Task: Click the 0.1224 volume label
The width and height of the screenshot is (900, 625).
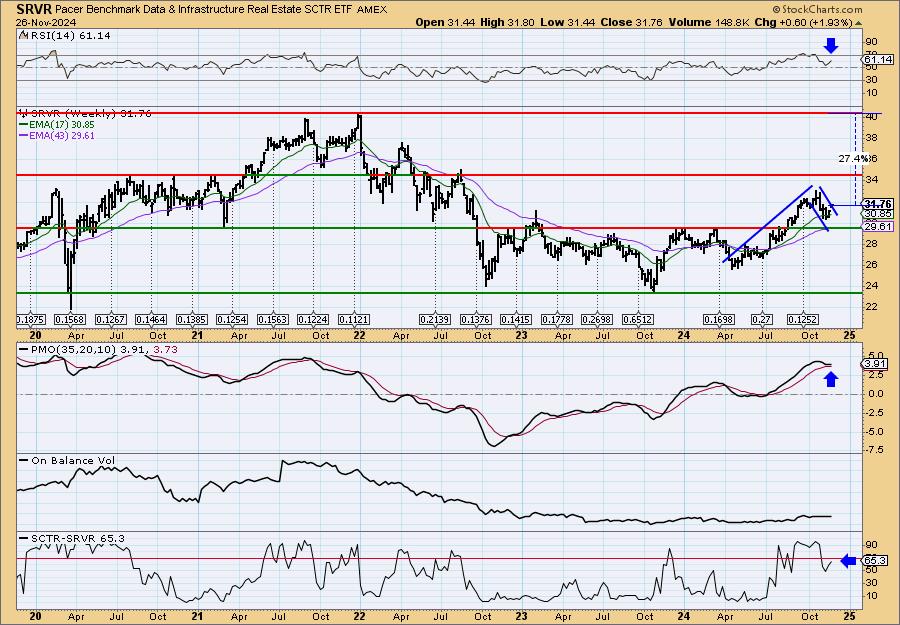Action: pyautogui.click(x=313, y=319)
